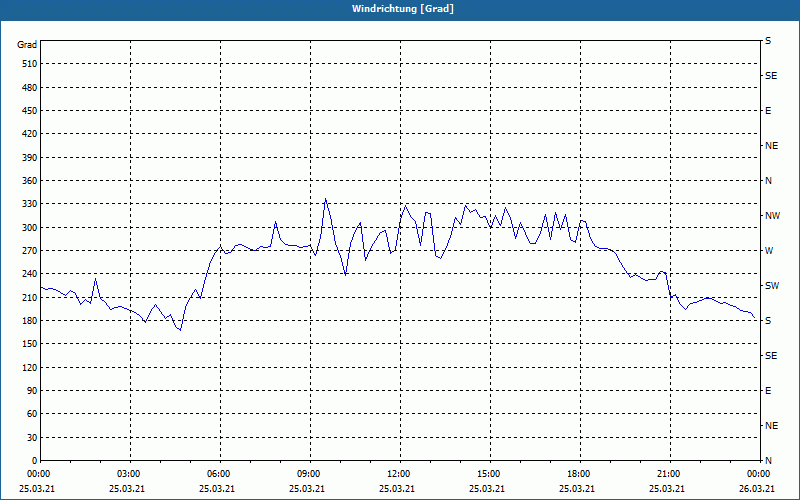This screenshot has height=500, width=800.
Task: Select the W compass label on the right axis
Action: (769, 251)
